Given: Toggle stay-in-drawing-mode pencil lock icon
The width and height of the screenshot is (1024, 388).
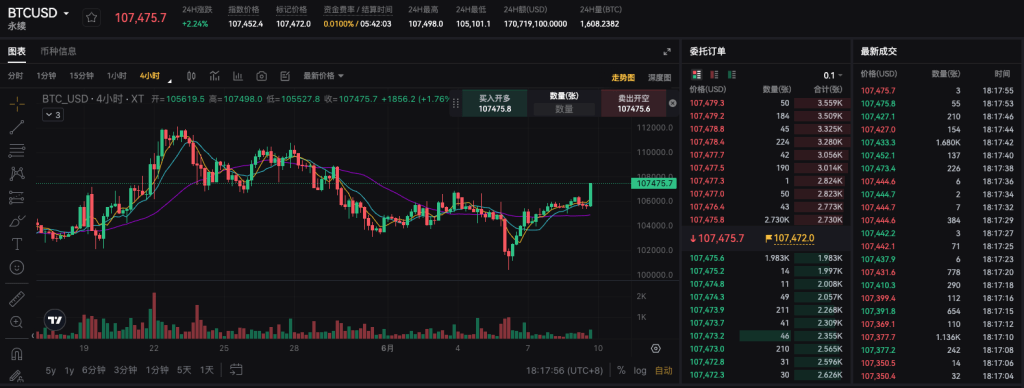Looking at the screenshot, I should 17,376.
